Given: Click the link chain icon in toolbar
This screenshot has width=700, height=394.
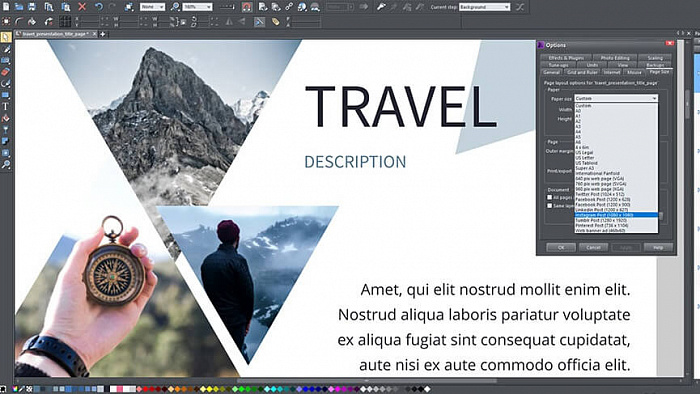Looking at the screenshot, I should click(x=289, y=7).
